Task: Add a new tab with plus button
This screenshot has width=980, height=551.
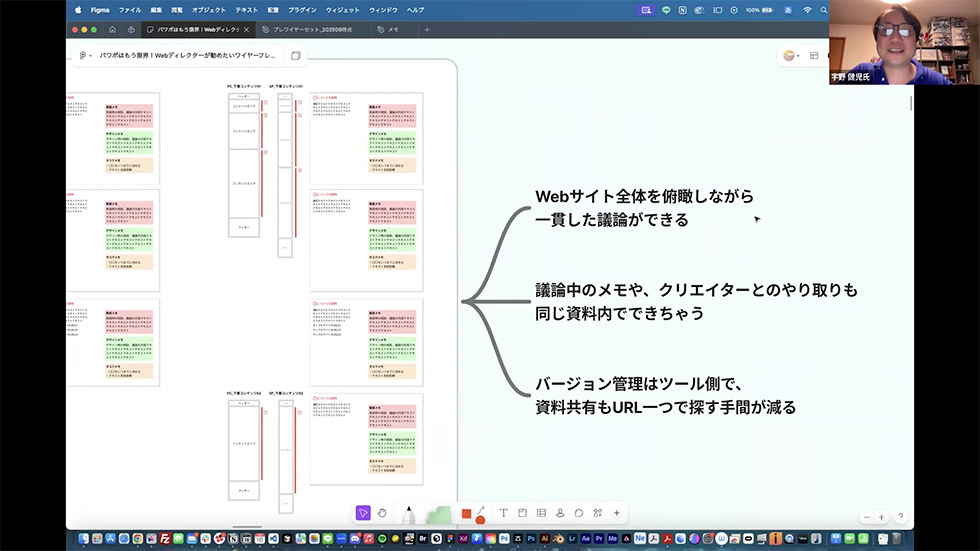Action: [x=427, y=29]
